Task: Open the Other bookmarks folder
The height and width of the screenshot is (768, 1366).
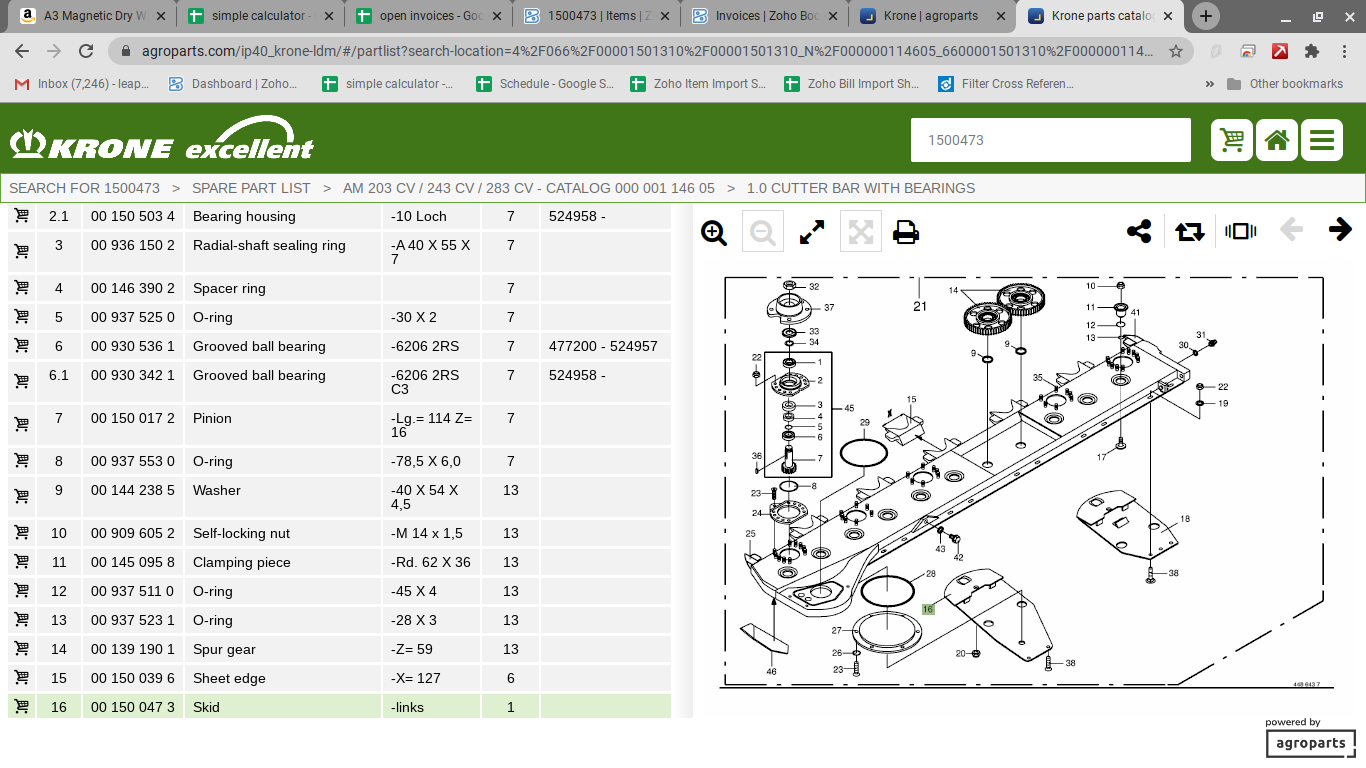Action: click(x=1285, y=84)
